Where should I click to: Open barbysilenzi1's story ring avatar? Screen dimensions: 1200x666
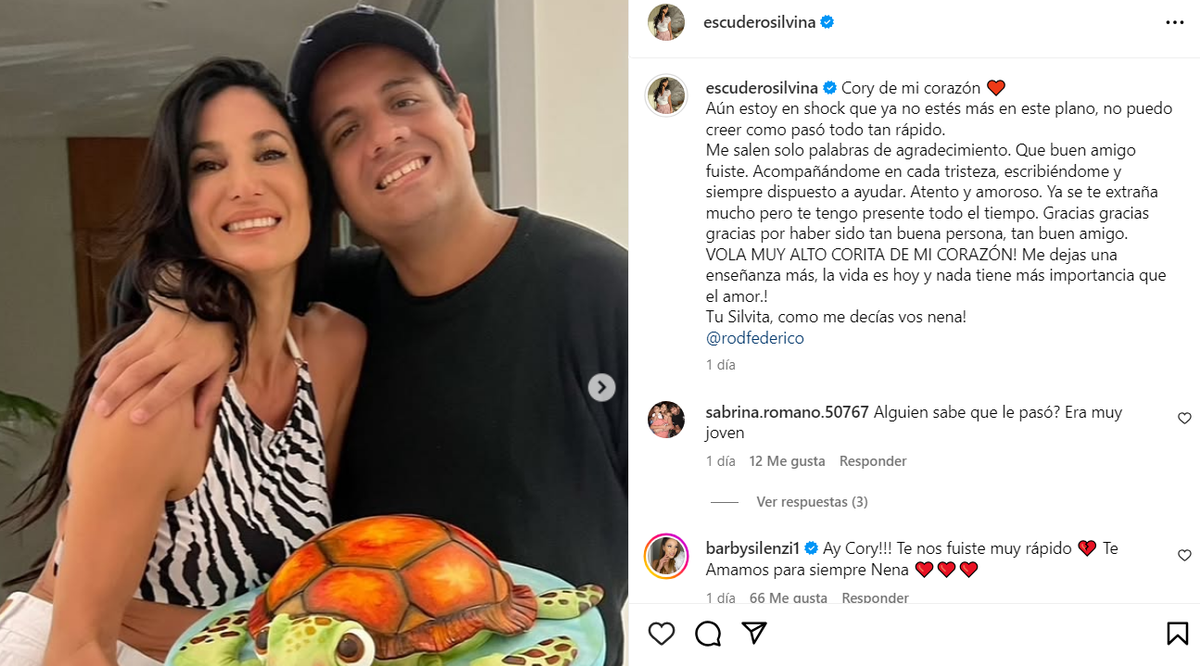(666, 556)
